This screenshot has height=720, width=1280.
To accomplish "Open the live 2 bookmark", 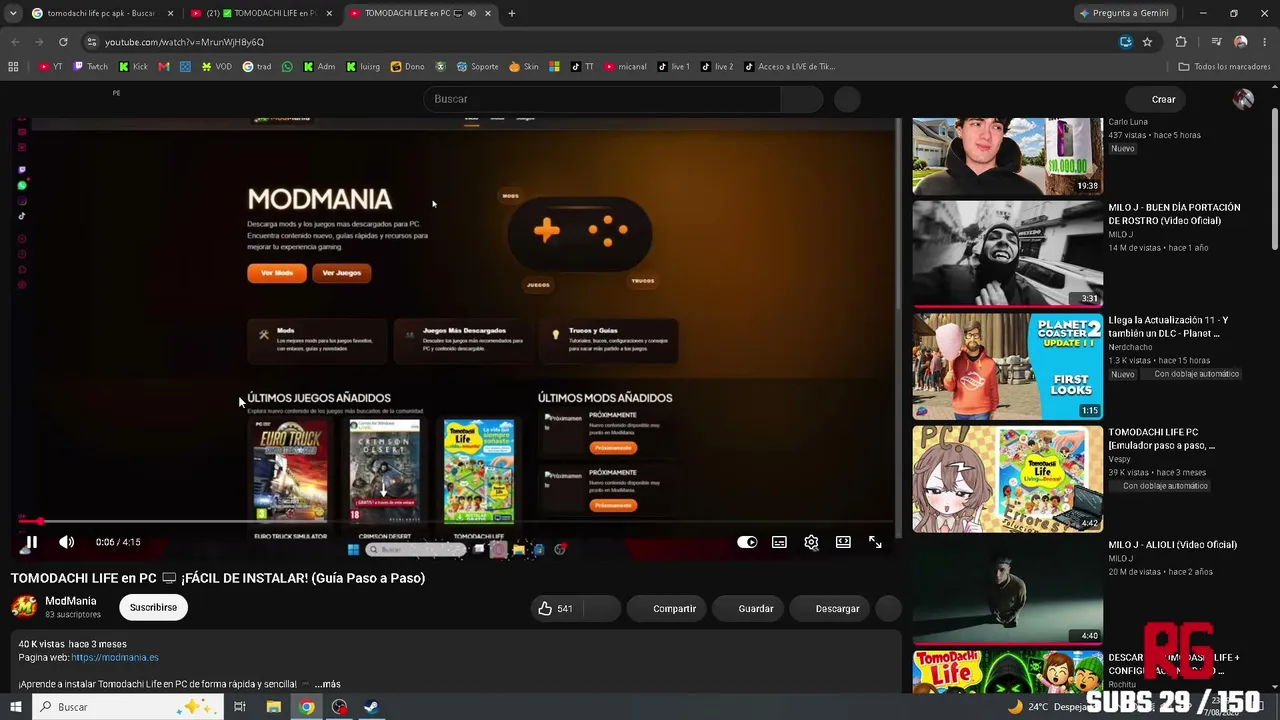I will click(x=718, y=67).
